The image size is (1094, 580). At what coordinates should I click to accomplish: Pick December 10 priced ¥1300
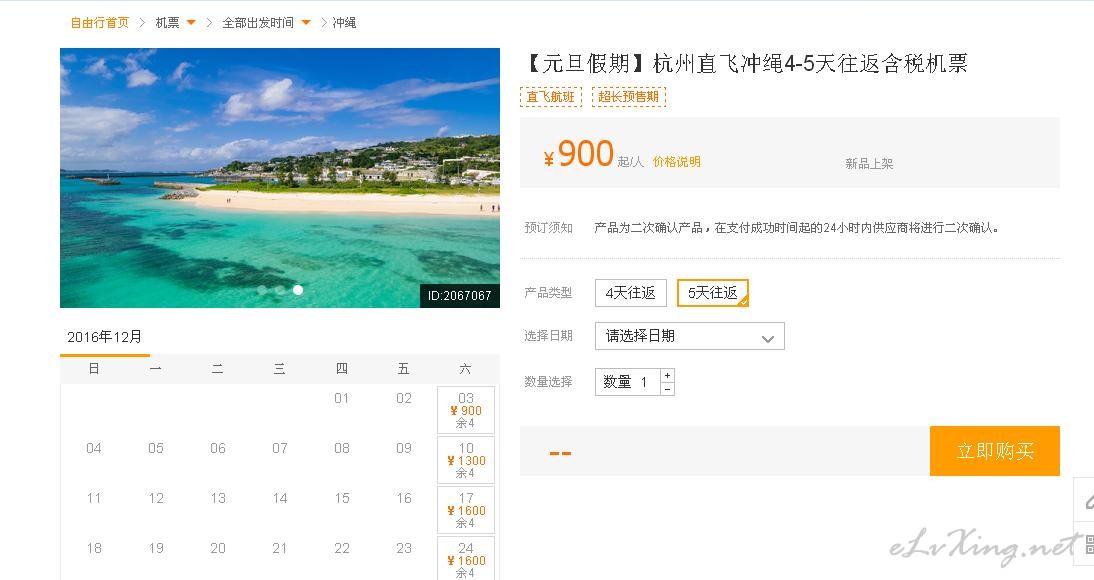(465, 460)
